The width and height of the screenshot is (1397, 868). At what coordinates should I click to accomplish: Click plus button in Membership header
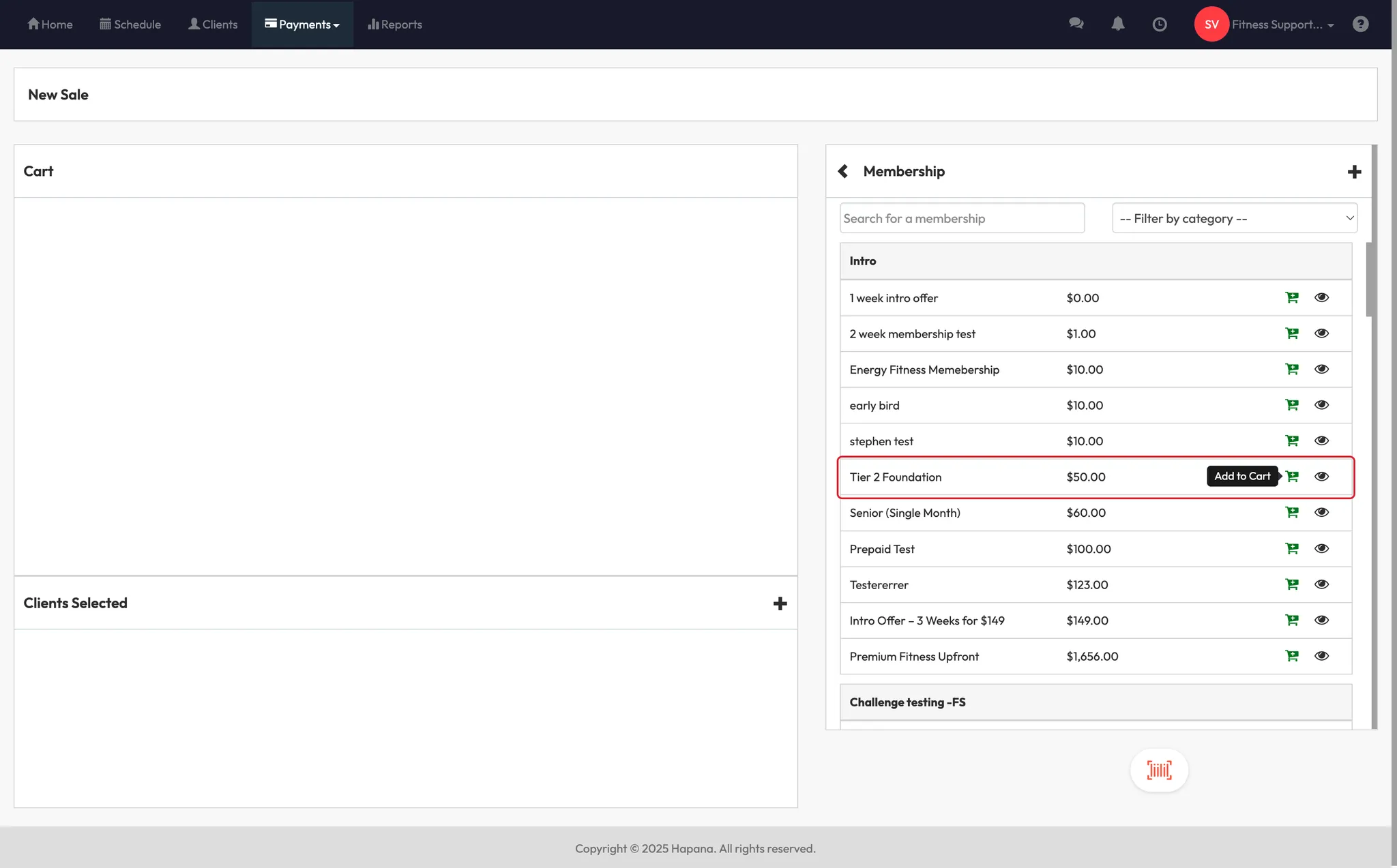pyautogui.click(x=1354, y=172)
